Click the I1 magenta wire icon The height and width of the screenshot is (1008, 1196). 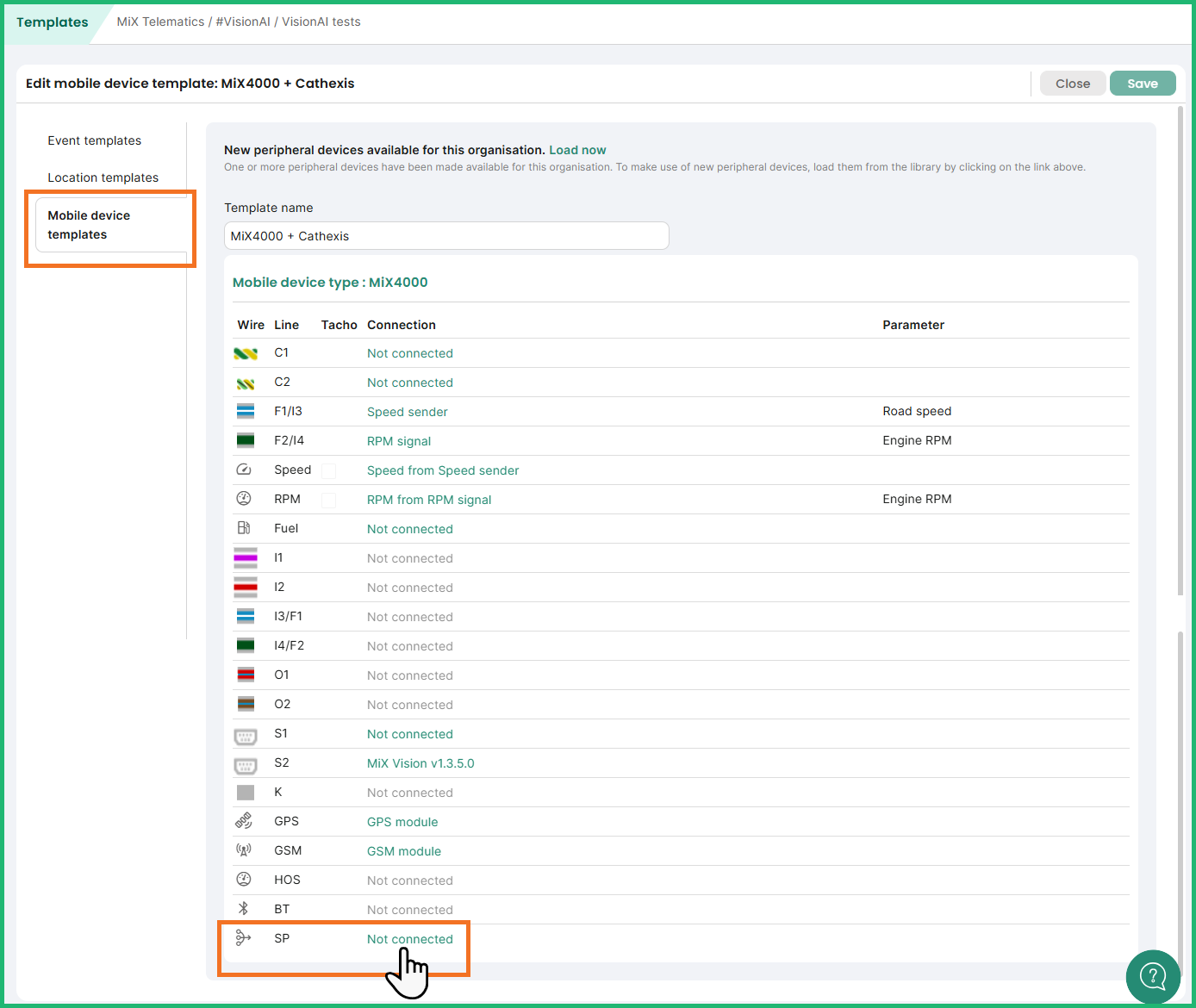click(246, 558)
